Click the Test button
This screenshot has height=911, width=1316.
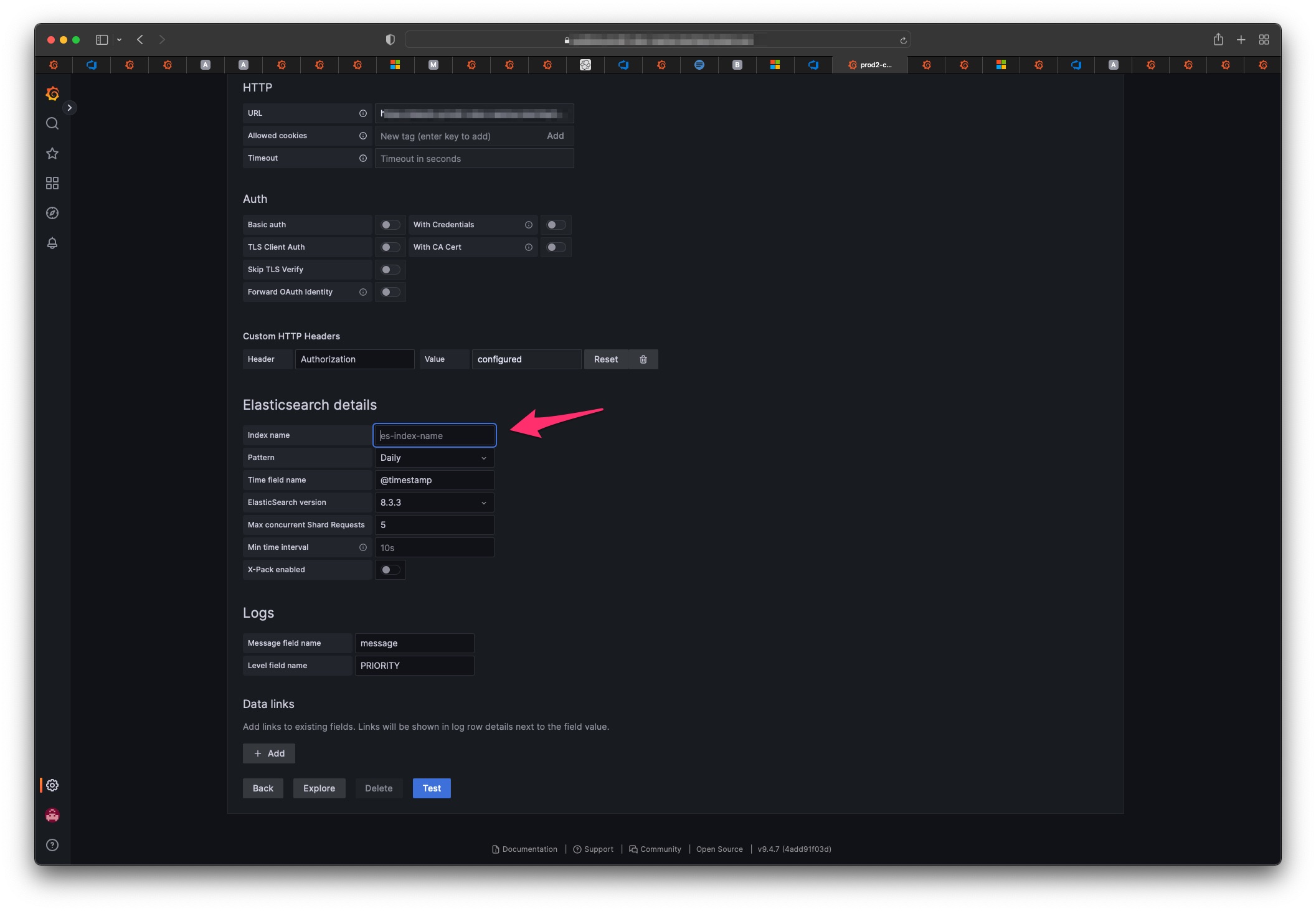pyautogui.click(x=431, y=788)
